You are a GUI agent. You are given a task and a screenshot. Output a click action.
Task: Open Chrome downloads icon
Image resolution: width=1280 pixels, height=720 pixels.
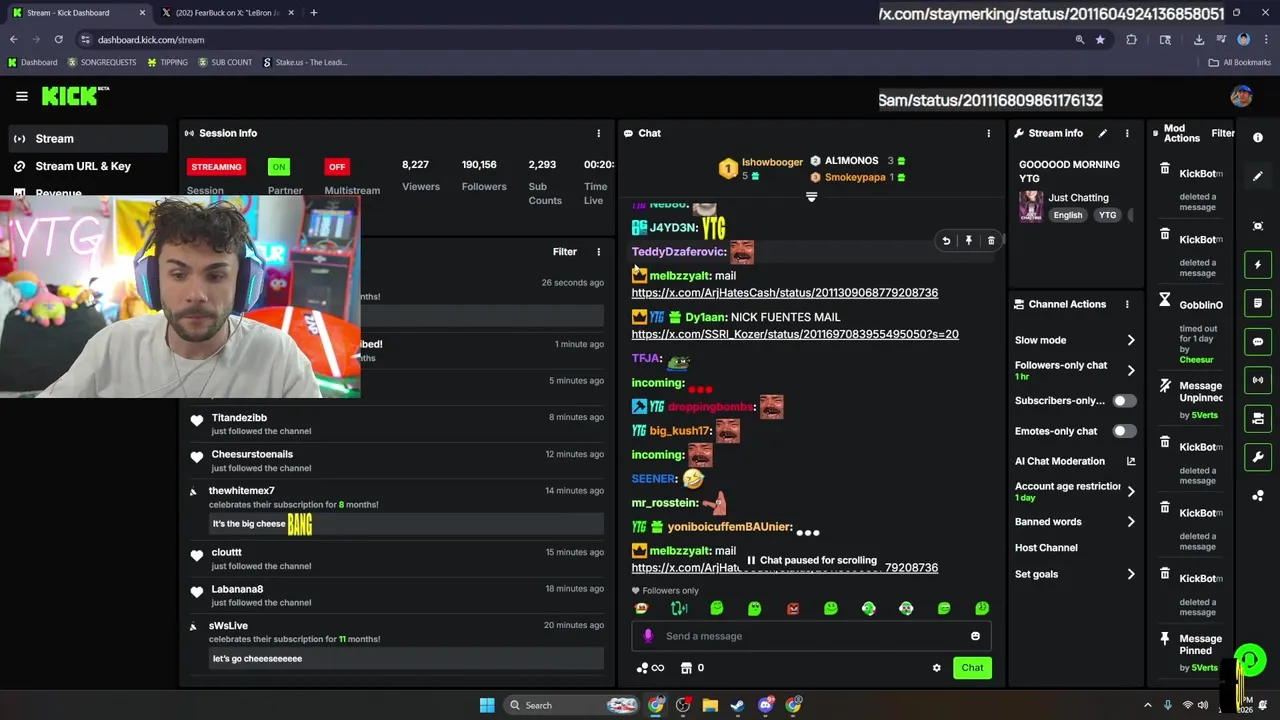tap(1198, 40)
